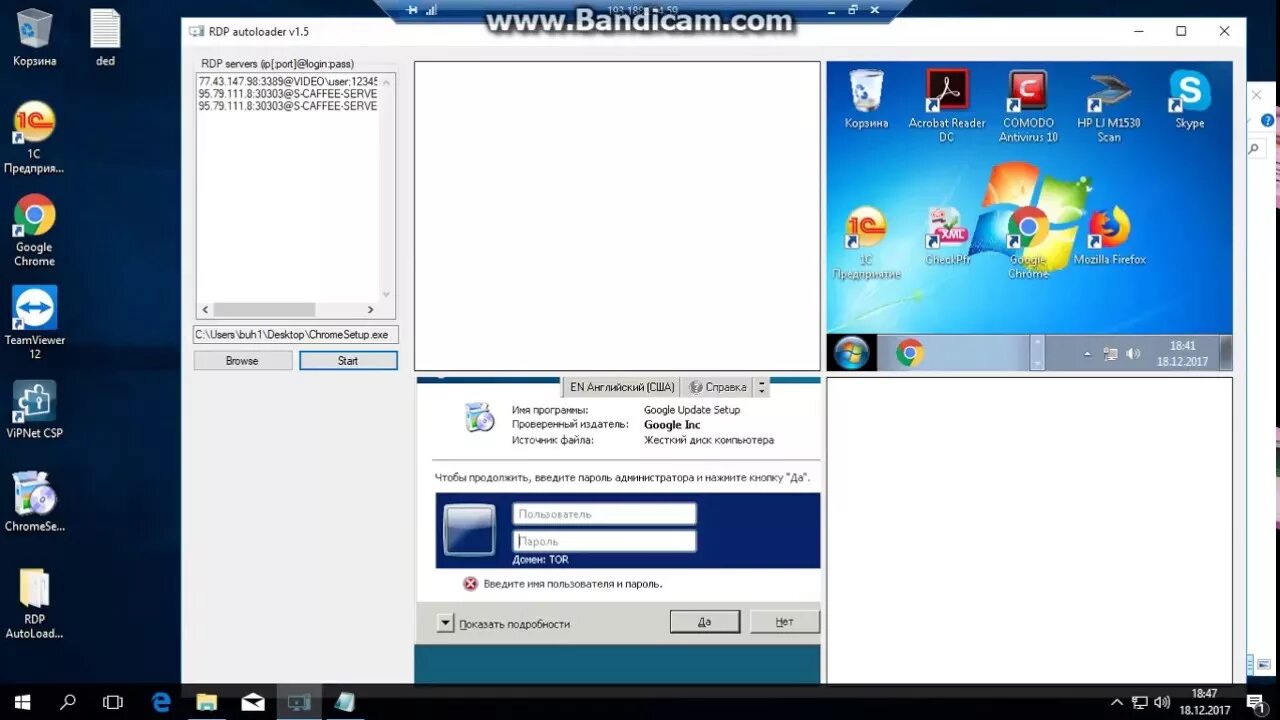
Task: Open the Action Center notification icon
Action: click(x=1254, y=702)
